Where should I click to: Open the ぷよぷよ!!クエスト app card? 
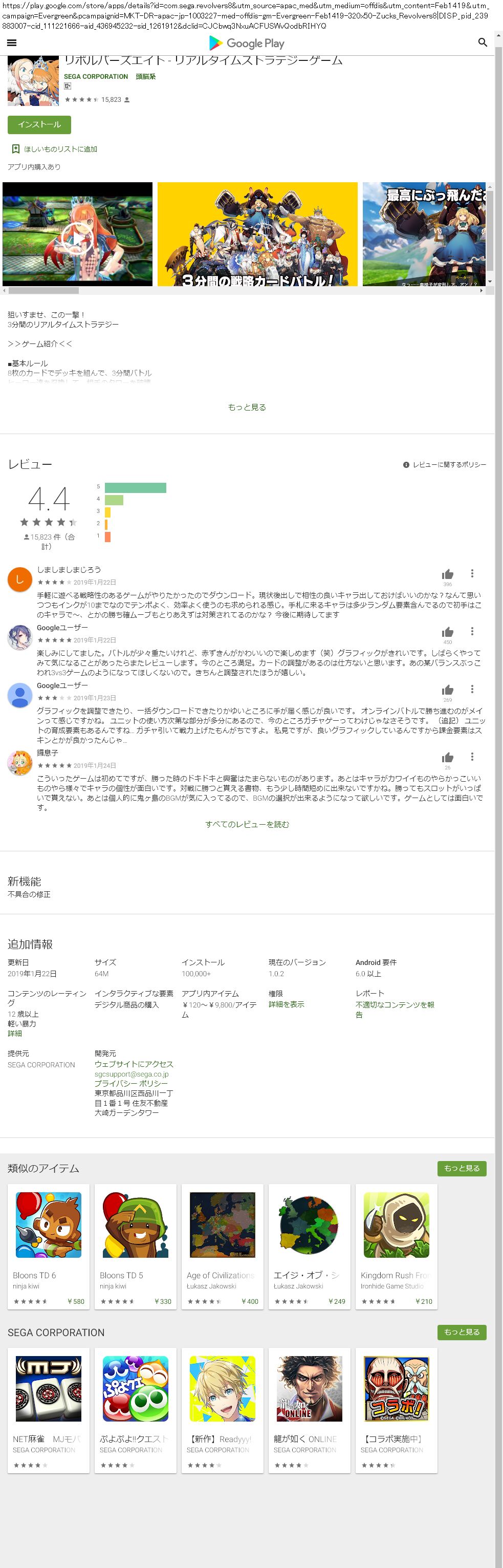pyautogui.click(x=135, y=1410)
